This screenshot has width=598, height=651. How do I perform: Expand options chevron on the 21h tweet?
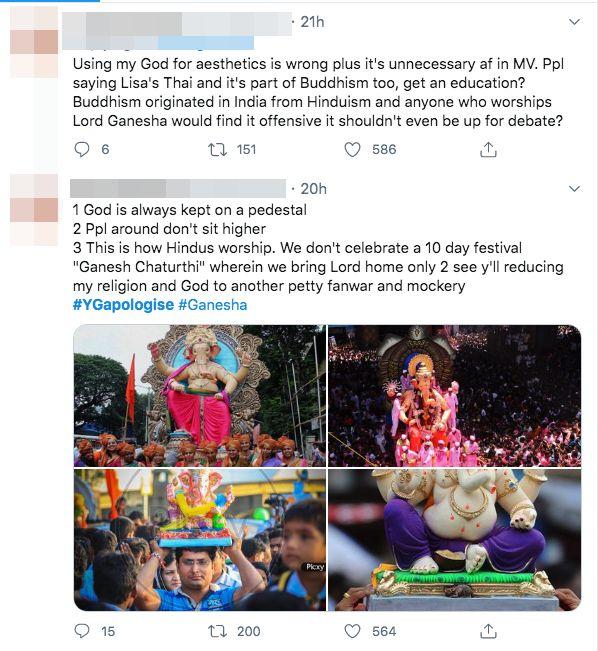(574, 22)
